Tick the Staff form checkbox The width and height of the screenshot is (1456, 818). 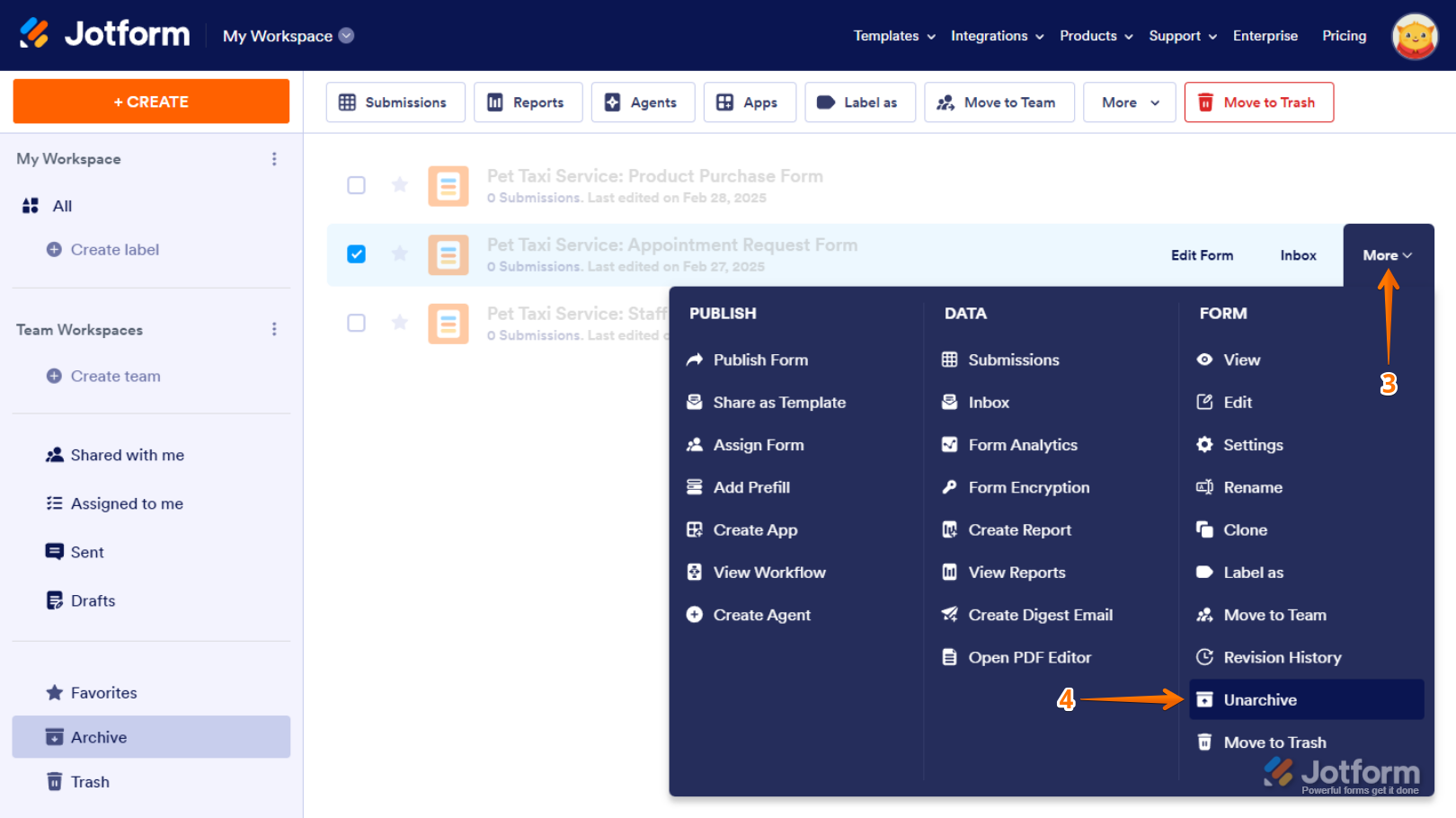(x=357, y=323)
